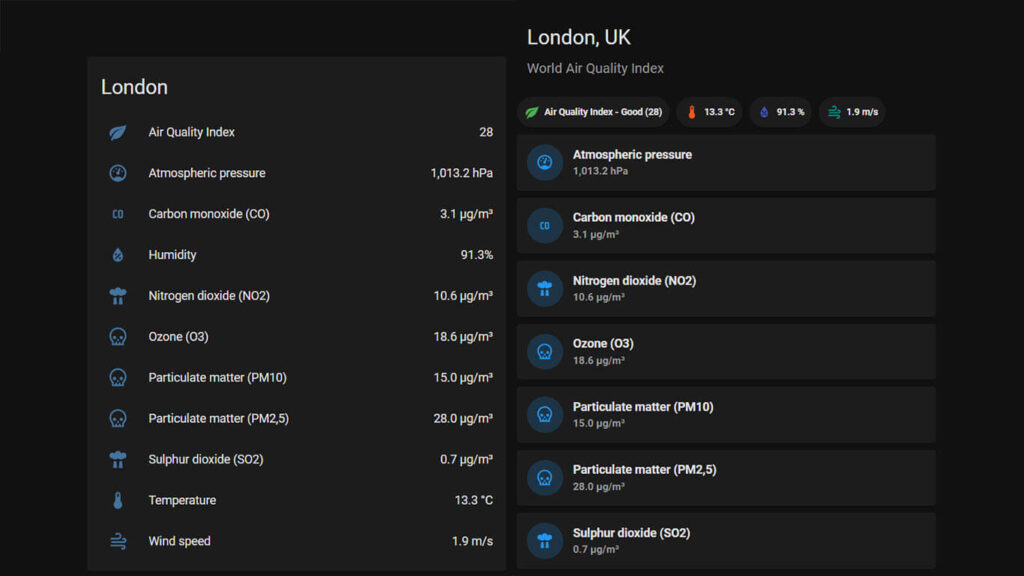Click the London card title

[x=135, y=87]
